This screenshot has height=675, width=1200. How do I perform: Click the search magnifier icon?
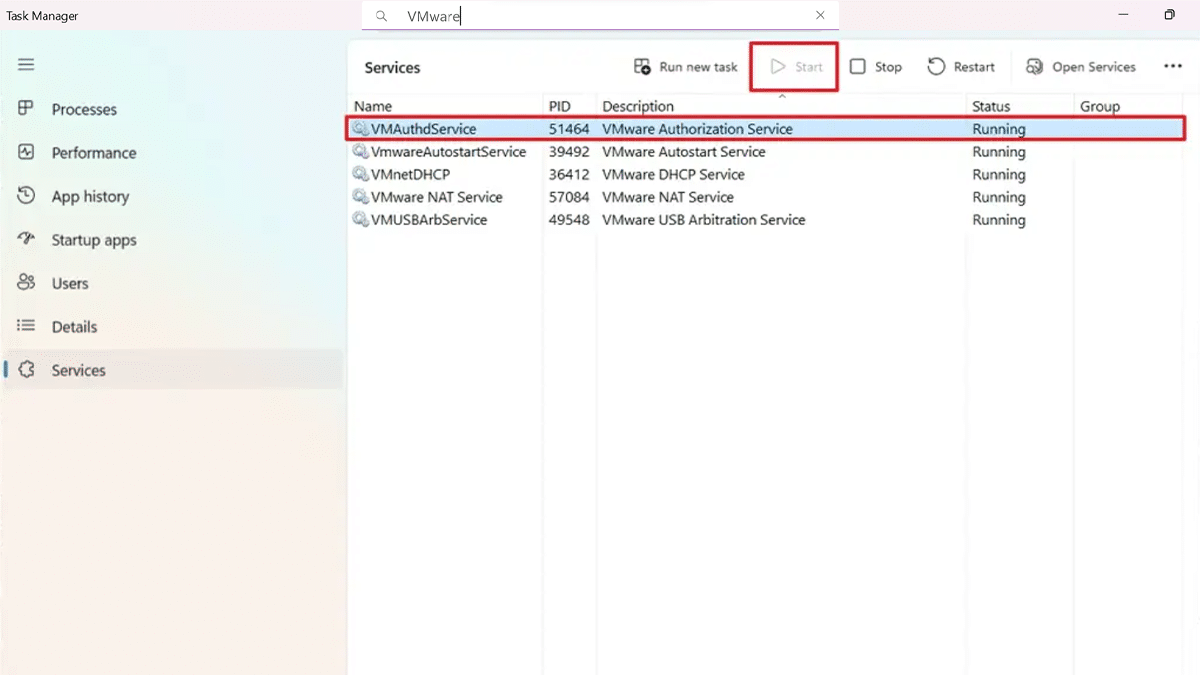(381, 16)
